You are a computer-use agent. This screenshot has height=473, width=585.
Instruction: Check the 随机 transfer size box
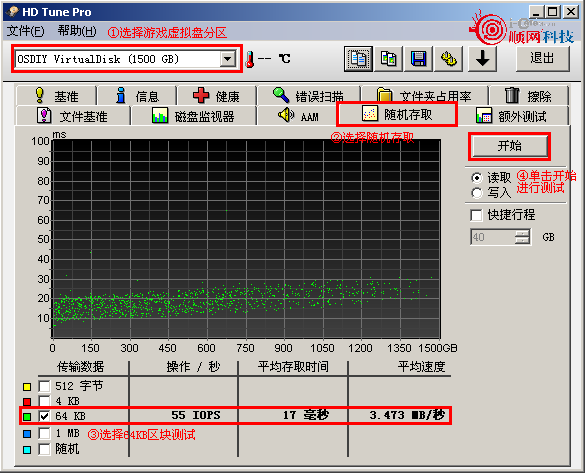(44, 449)
